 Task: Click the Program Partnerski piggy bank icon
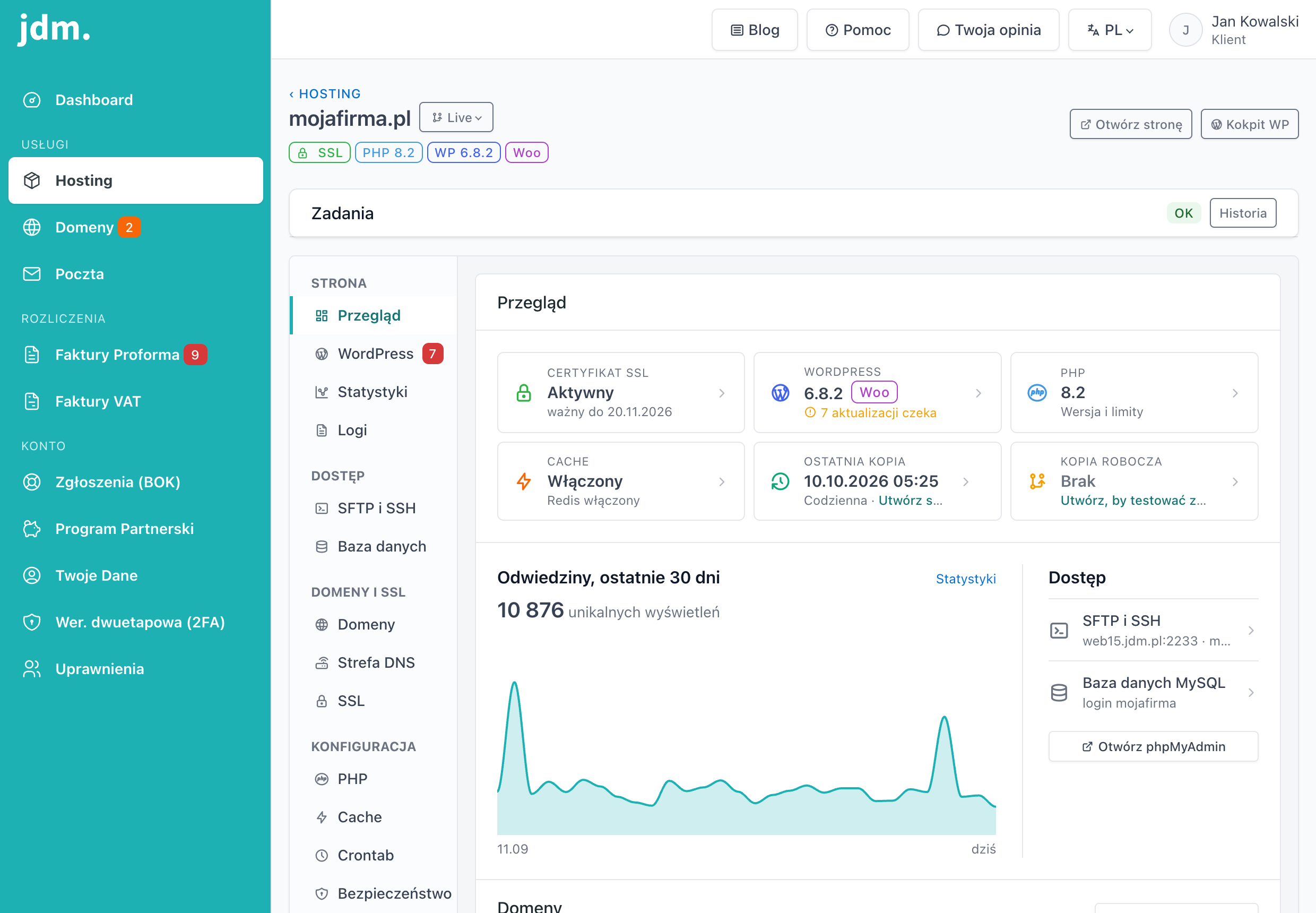[32, 529]
